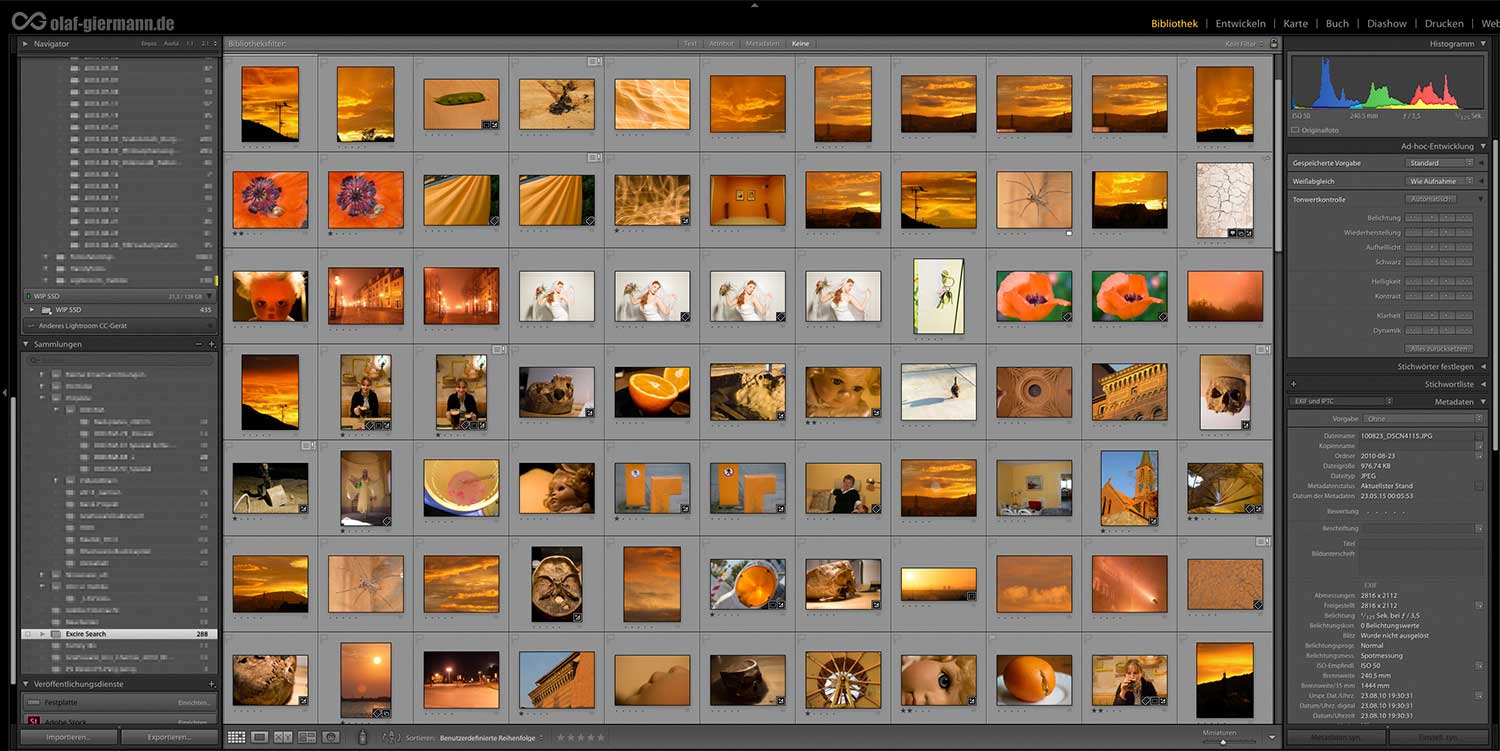
Task: Click the Exportieren button
Action: [169, 737]
